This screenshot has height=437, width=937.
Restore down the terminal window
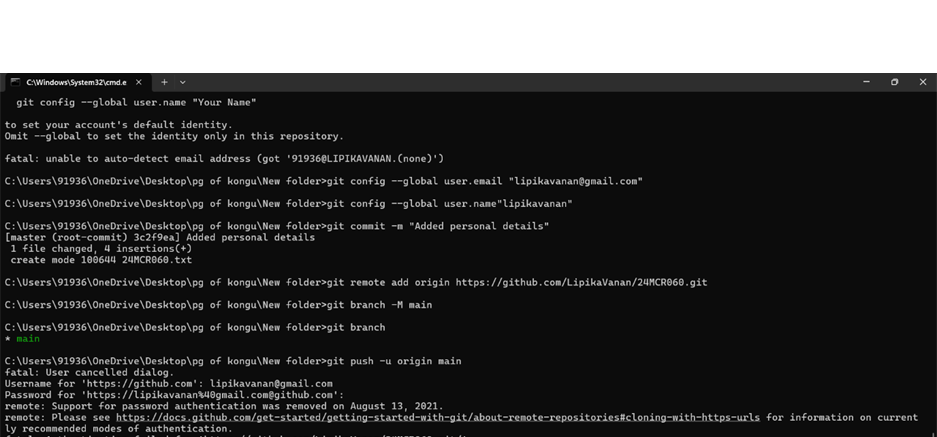[895, 82]
